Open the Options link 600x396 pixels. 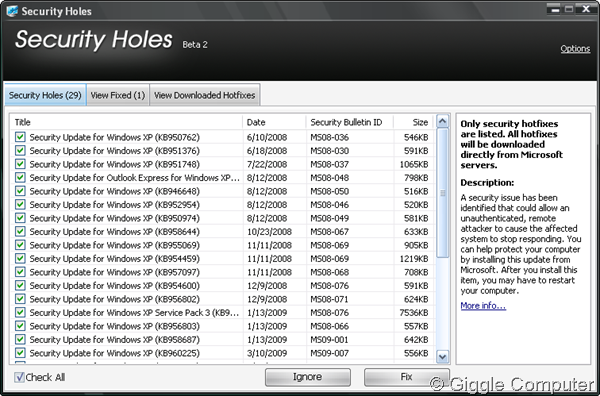(x=575, y=49)
